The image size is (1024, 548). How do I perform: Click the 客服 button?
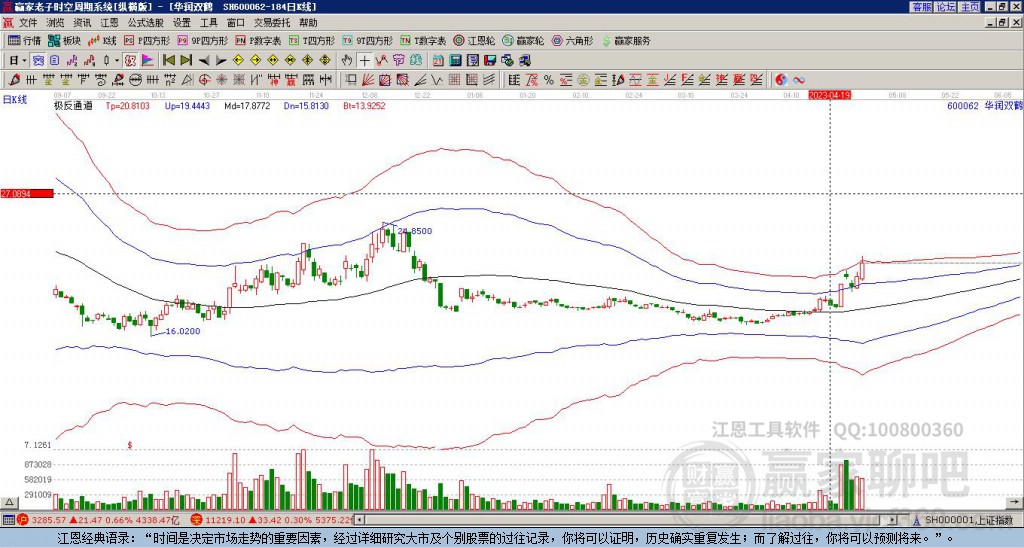pos(921,7)
